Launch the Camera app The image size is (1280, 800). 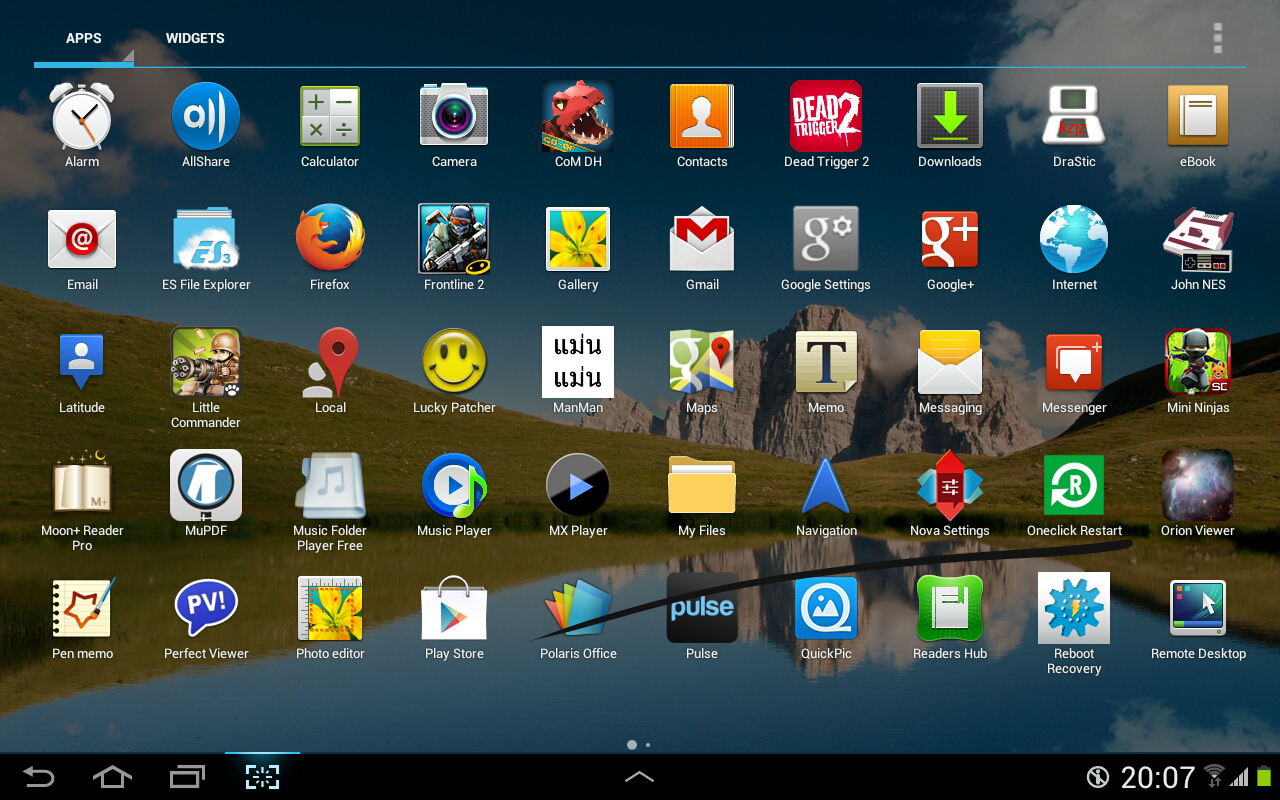(454, 116)
